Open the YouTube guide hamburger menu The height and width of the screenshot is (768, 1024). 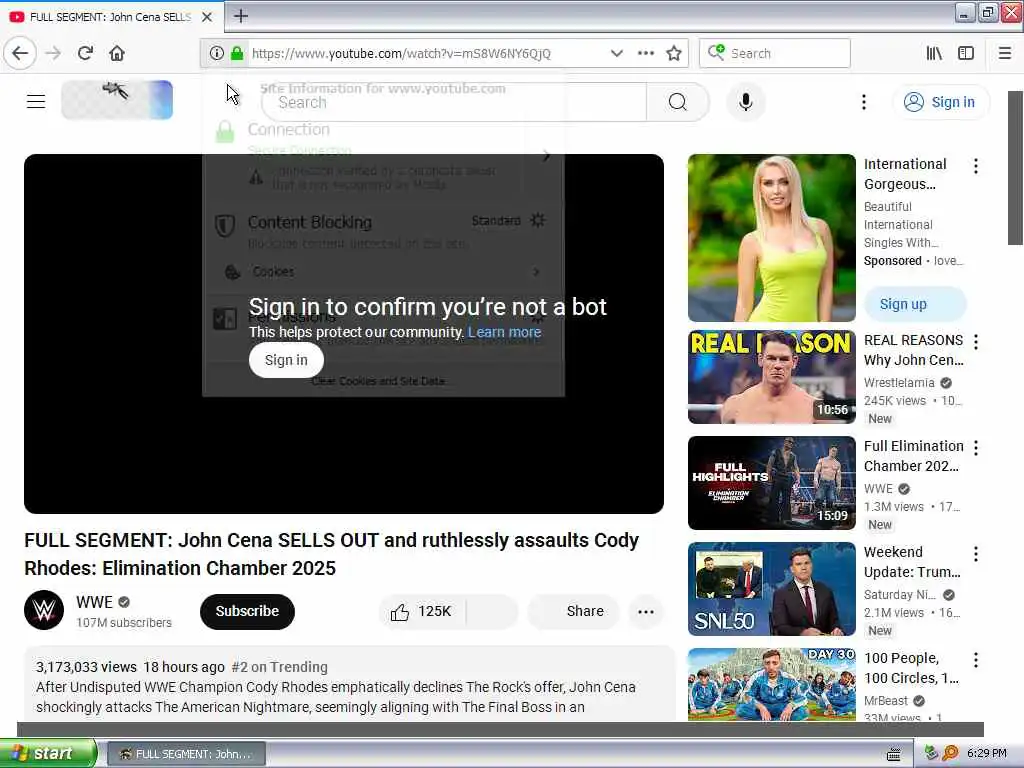[36, 101]
